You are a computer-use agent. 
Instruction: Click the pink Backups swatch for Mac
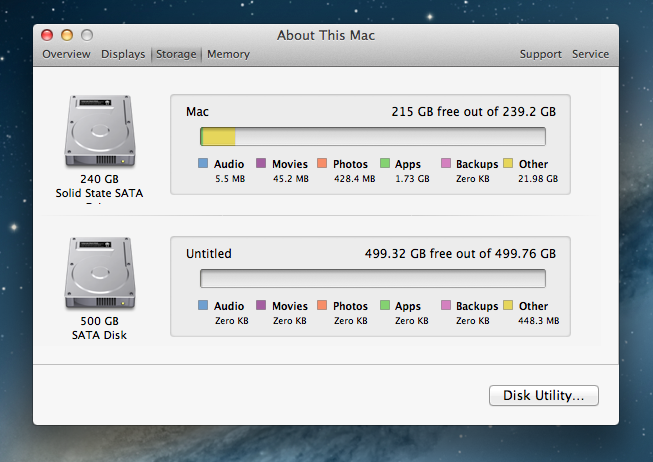pos(446,163)
